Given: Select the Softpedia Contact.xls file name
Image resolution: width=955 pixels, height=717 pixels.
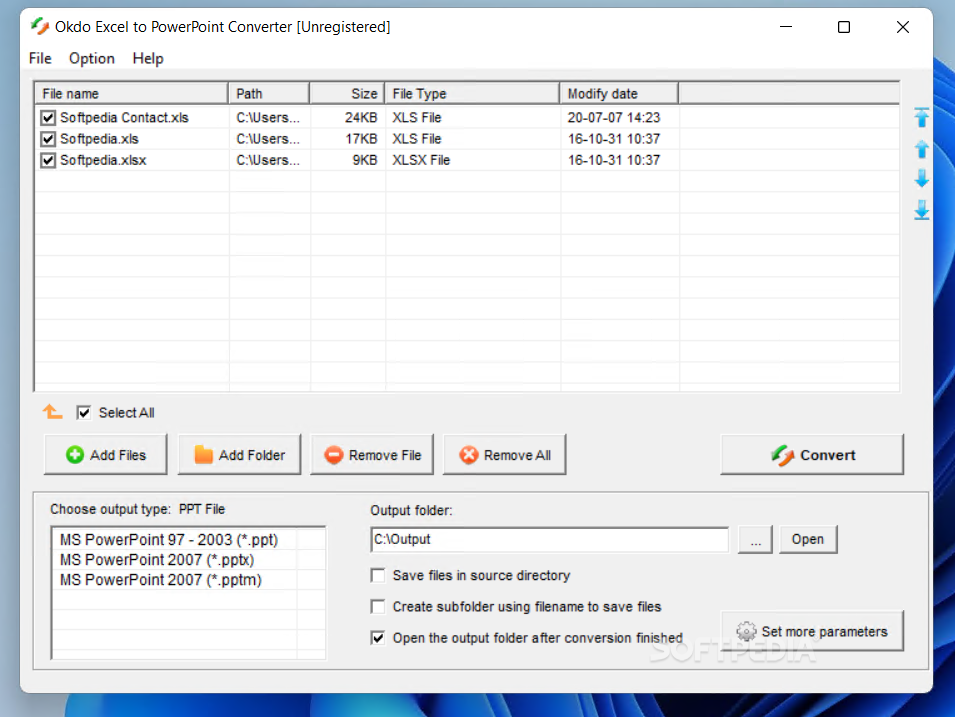Looking at the screenshot, I should (124, 118).
